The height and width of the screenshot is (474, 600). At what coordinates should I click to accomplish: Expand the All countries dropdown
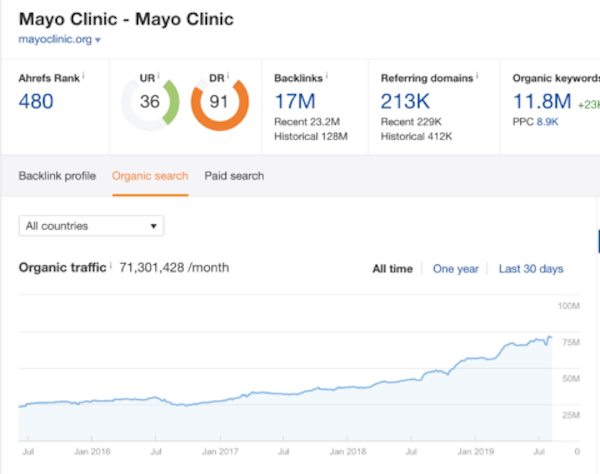(x=91, y=226)
